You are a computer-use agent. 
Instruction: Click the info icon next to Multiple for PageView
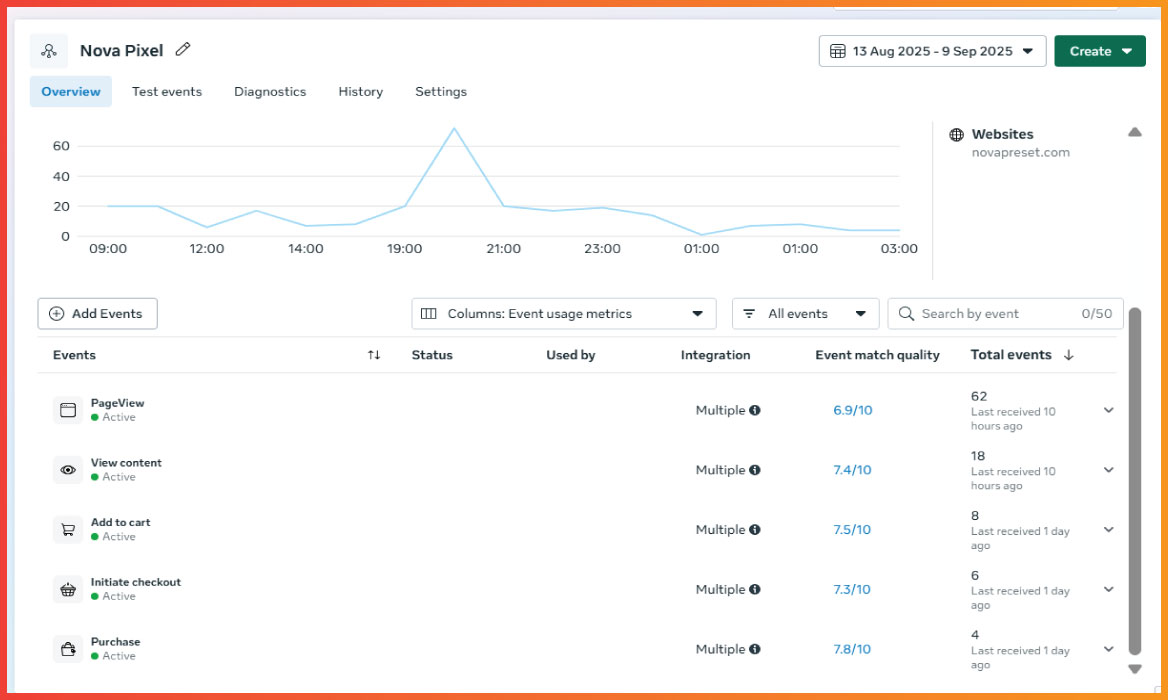tap(757, 409)
